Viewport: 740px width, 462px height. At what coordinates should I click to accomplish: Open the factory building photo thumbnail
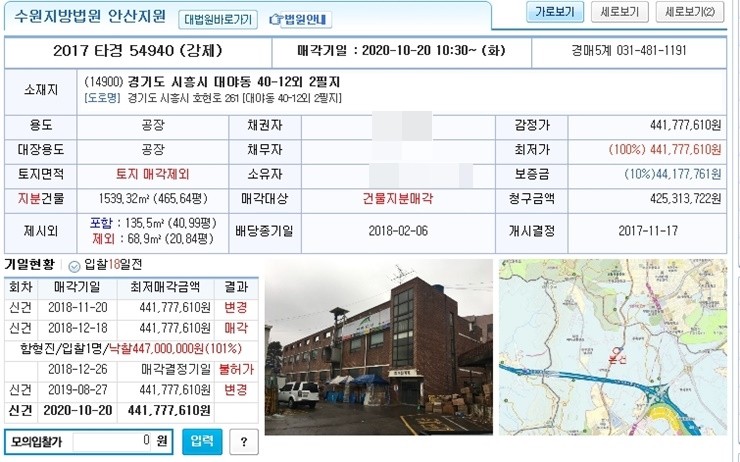tap(378, 347)
